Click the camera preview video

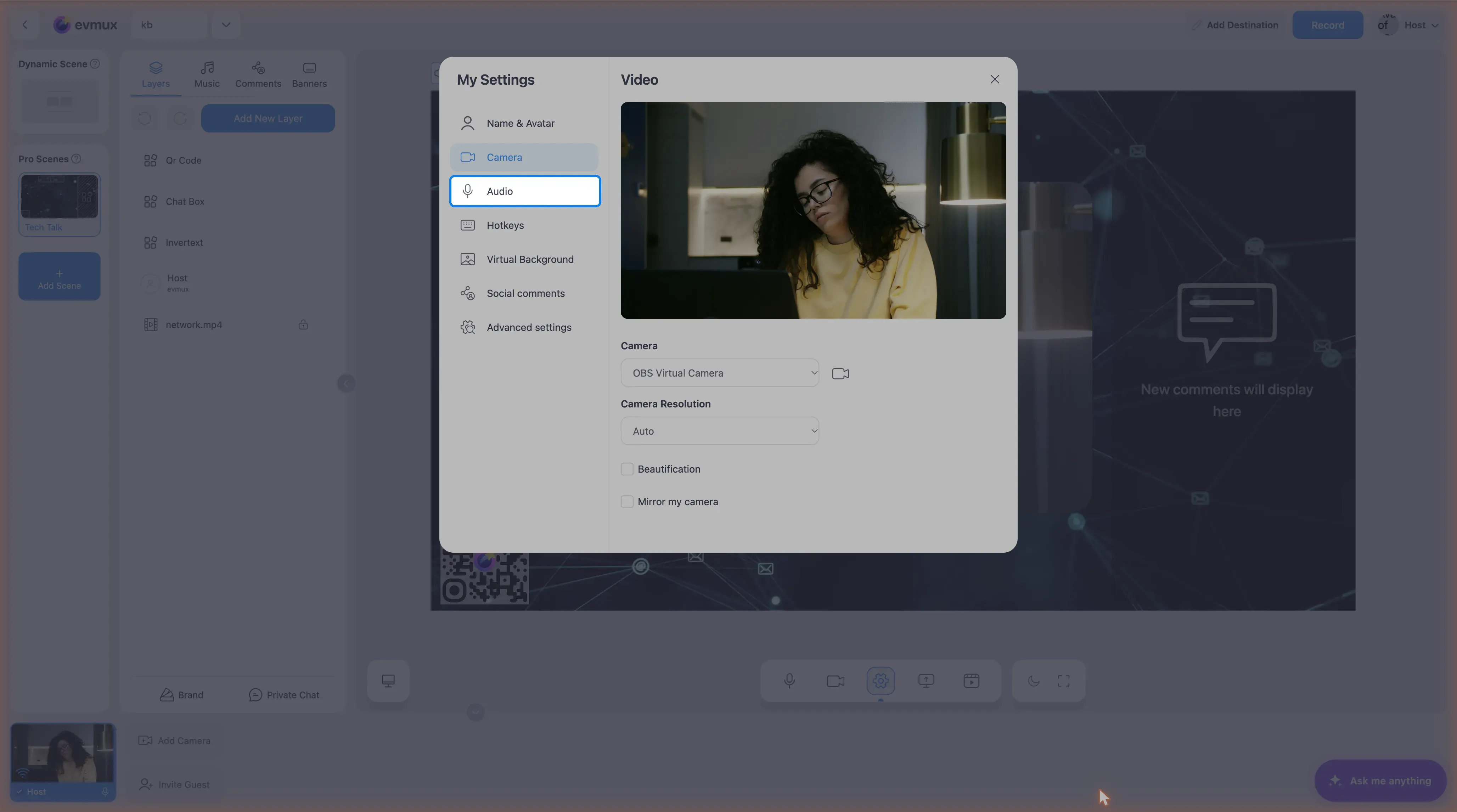[813, 210]
